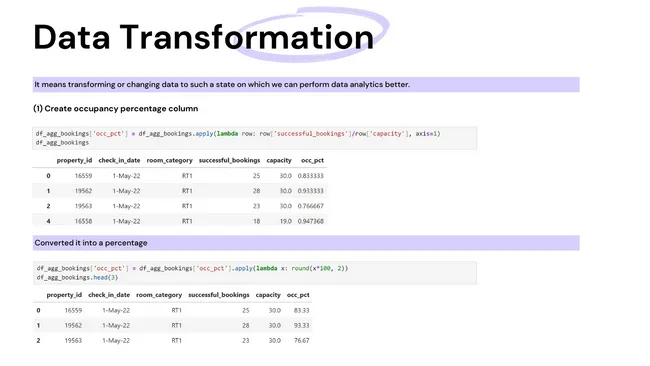The image size is (650, 366).
Task: Click the value 0.766667 in the first table
Action: (x=310, y=206)
